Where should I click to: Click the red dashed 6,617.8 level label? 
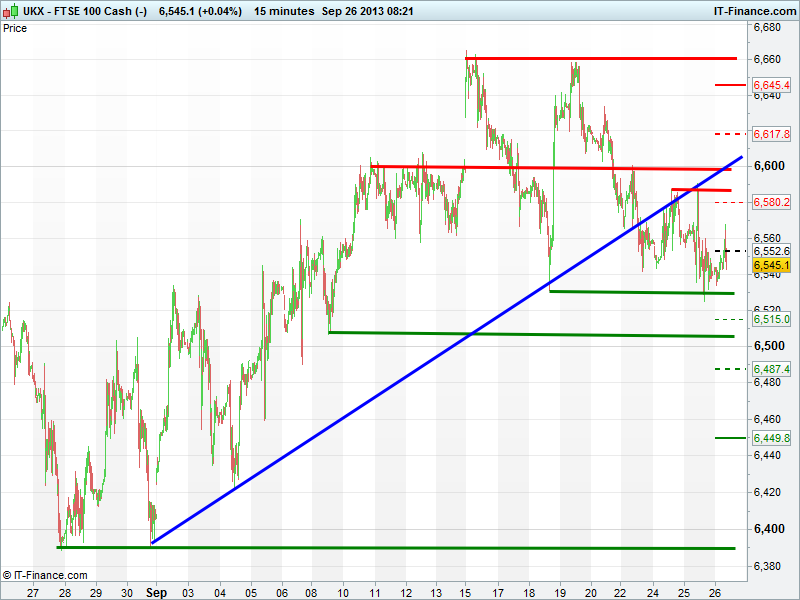coord(771,134)
